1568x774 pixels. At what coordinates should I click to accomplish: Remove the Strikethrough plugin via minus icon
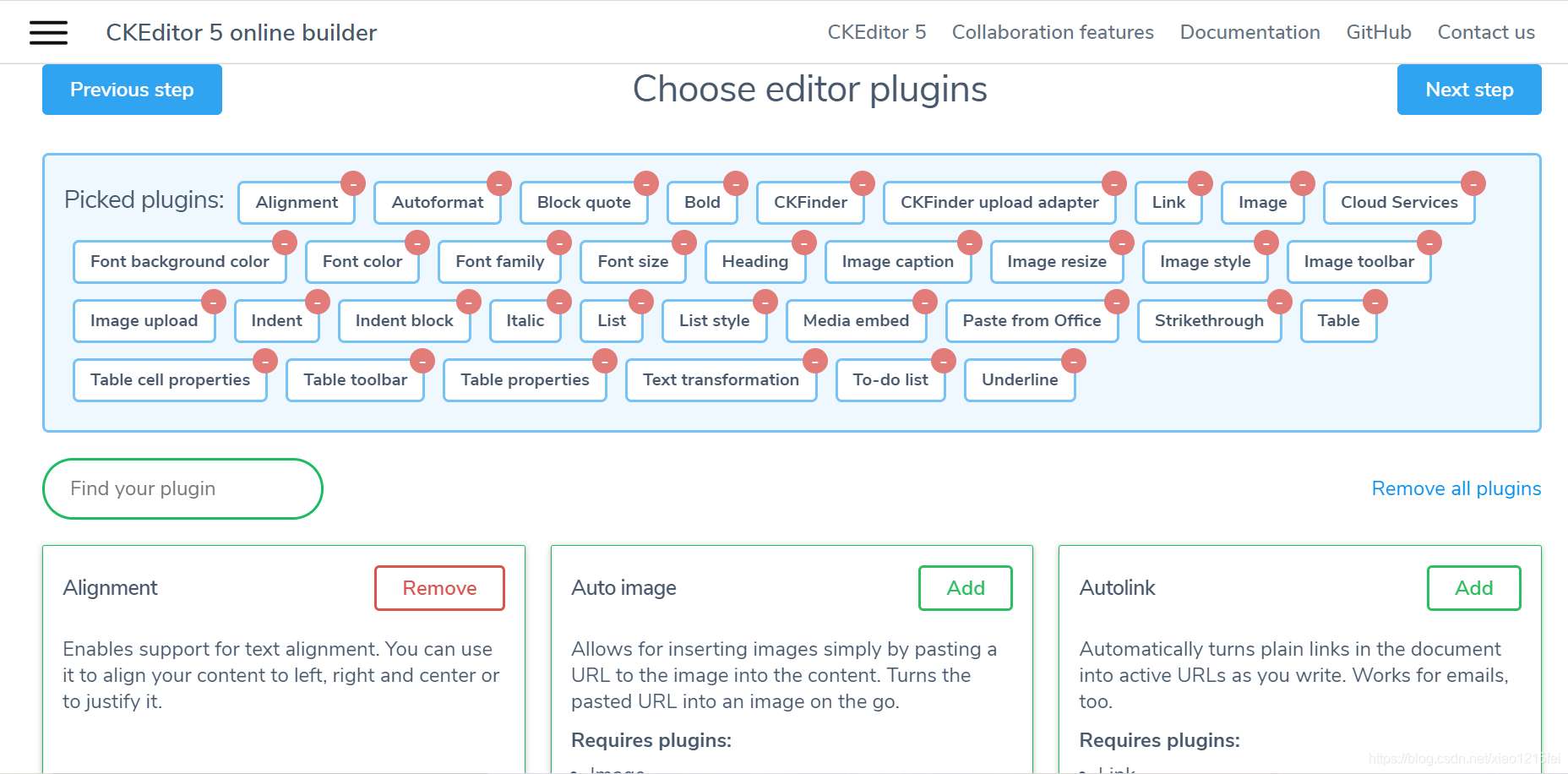[x=1280, y=301]
